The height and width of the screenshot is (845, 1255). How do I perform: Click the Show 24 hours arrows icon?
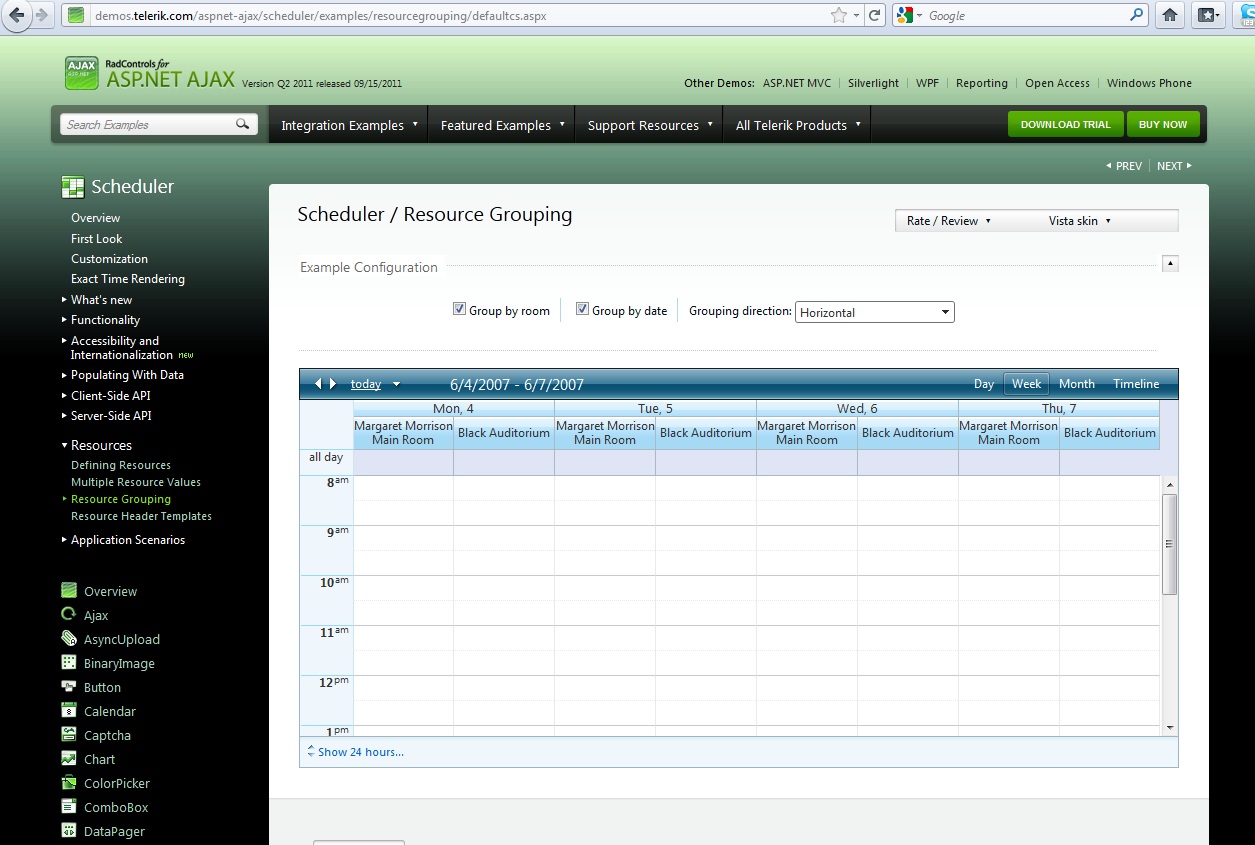point(310,751)
